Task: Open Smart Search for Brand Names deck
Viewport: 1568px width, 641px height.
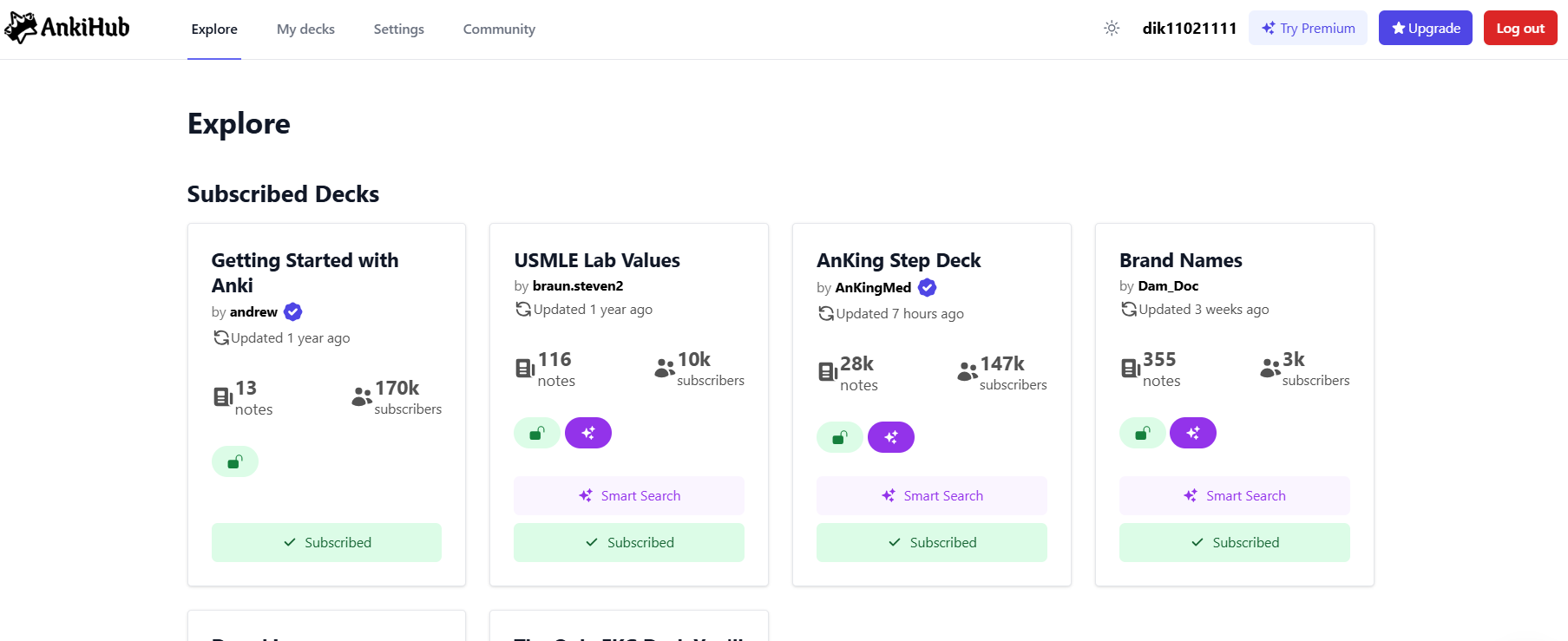Action: click(1235, 495)
